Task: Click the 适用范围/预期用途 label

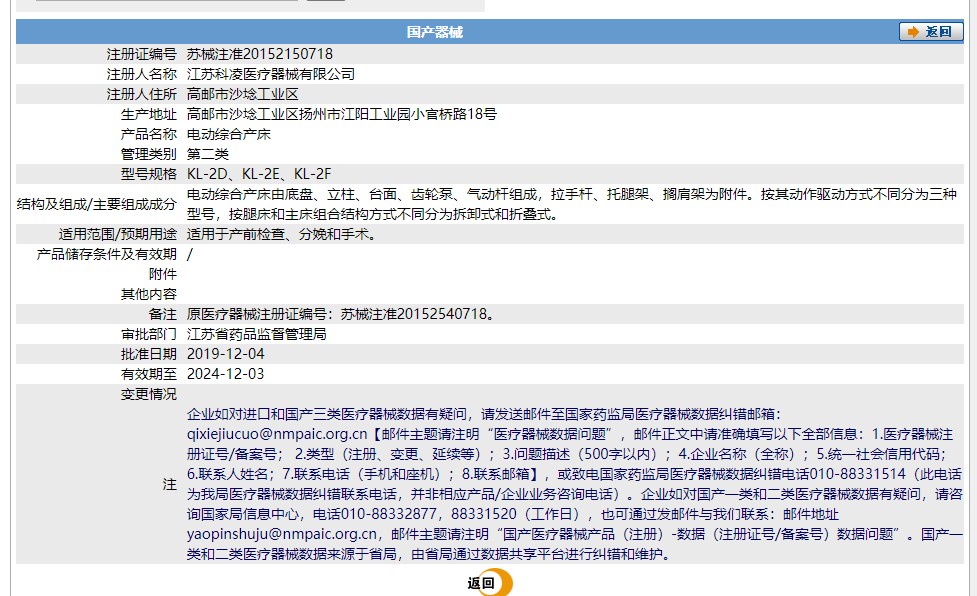Action: [118, 234]
